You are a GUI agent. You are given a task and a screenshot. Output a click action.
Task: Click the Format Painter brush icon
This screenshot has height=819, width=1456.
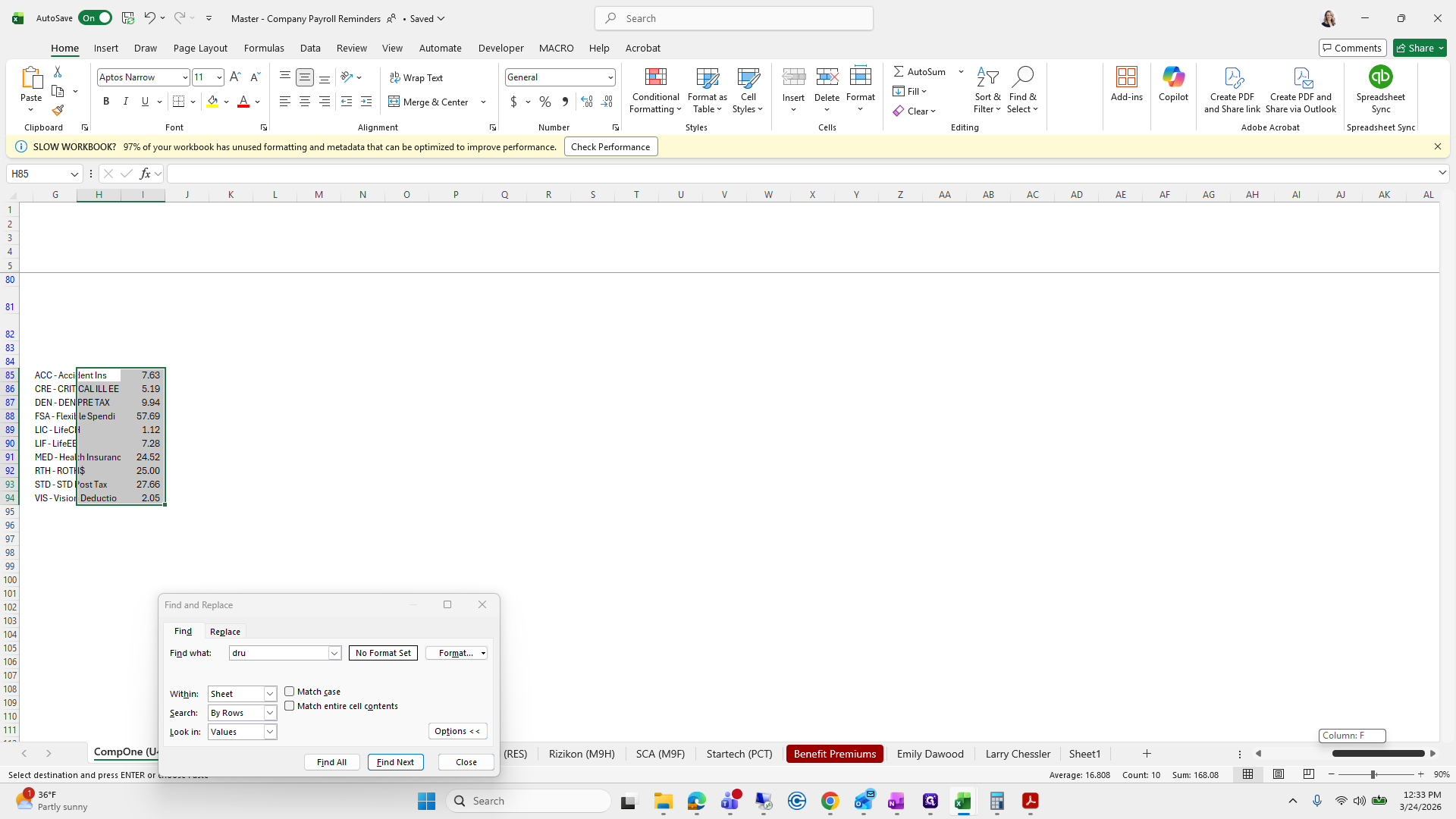point(58,111)
